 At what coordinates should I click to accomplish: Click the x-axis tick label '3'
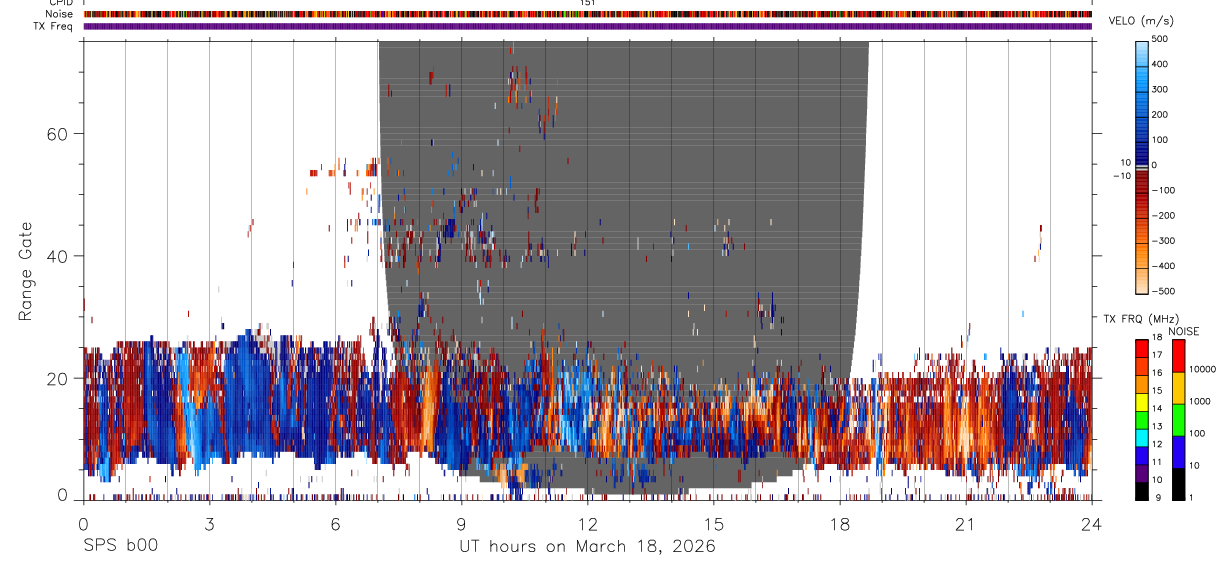coord(209,524)
